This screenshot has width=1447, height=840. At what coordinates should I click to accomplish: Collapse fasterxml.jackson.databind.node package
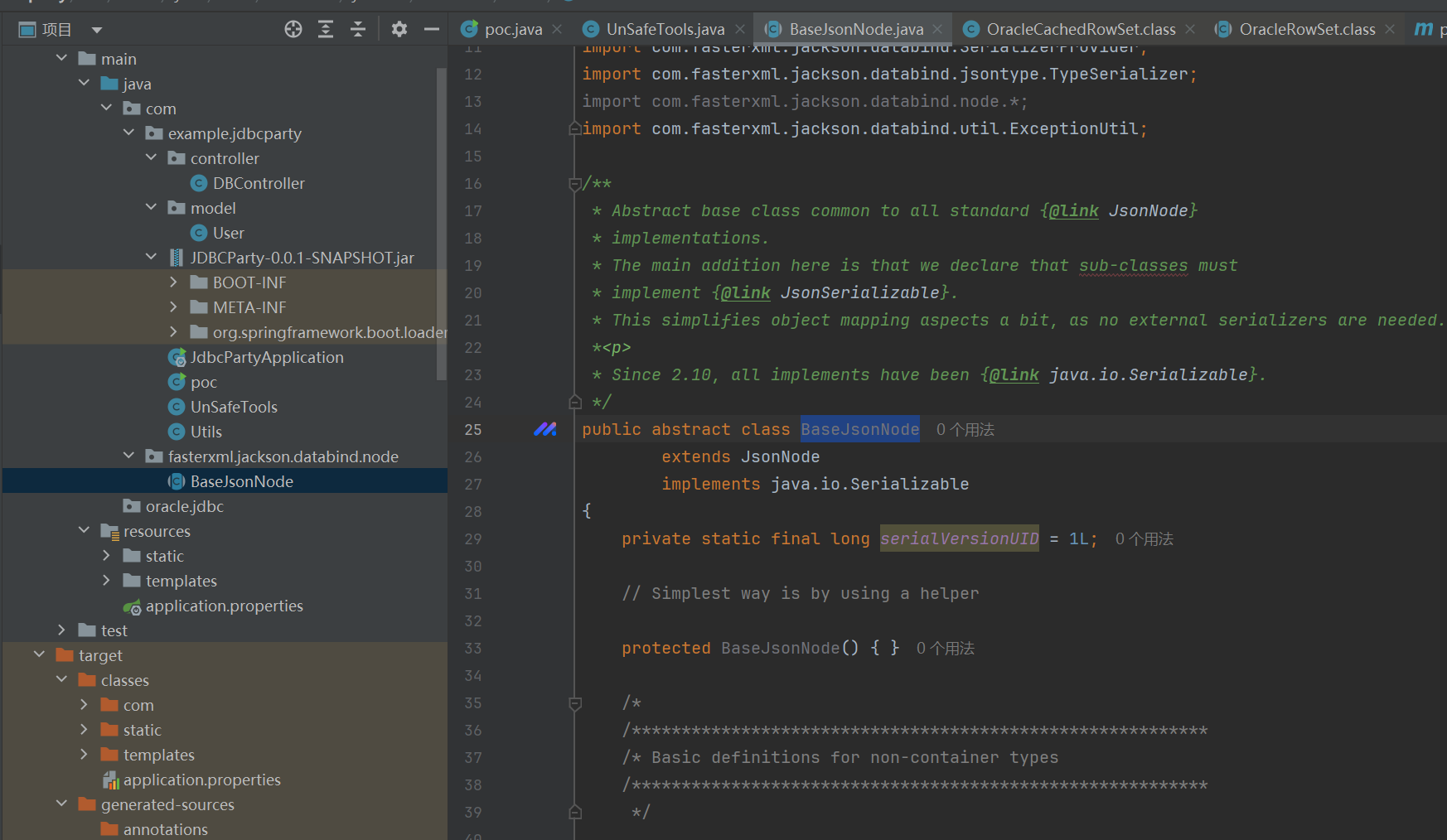tap(128, 456)
